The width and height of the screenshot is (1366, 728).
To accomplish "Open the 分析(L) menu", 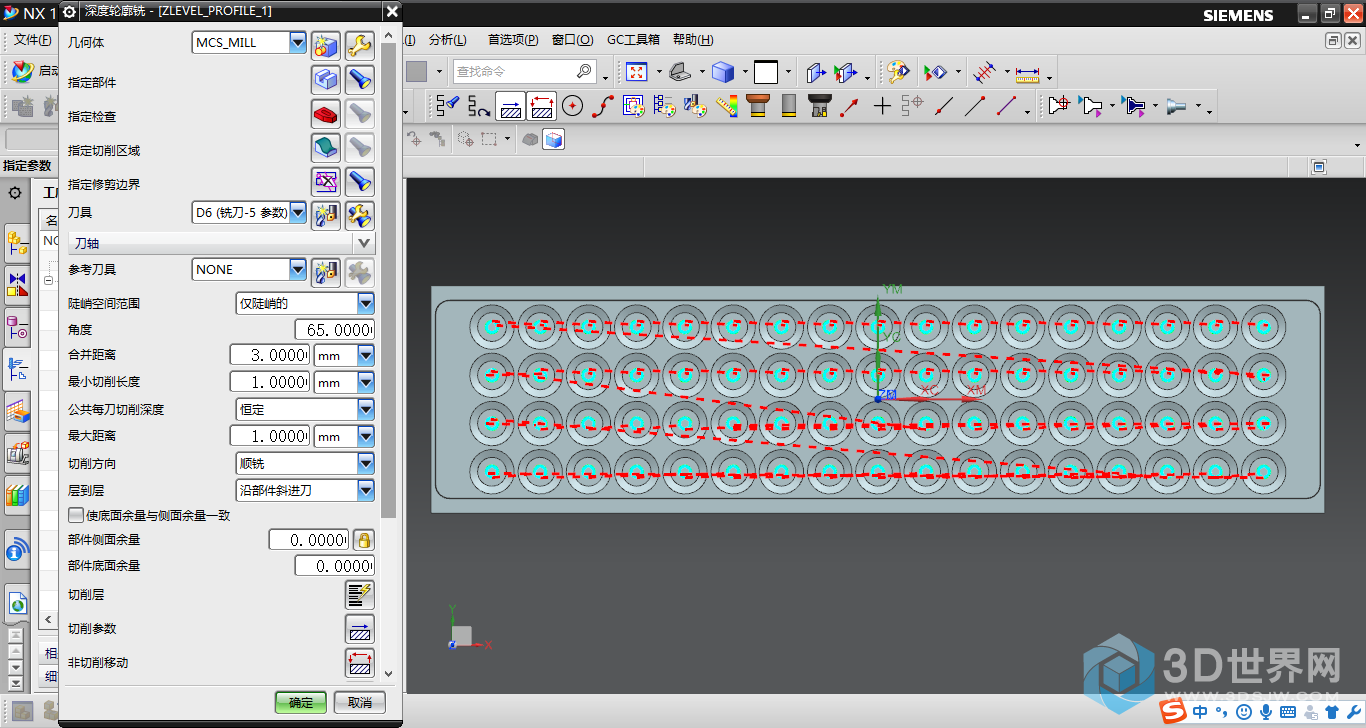I will 447,40.
